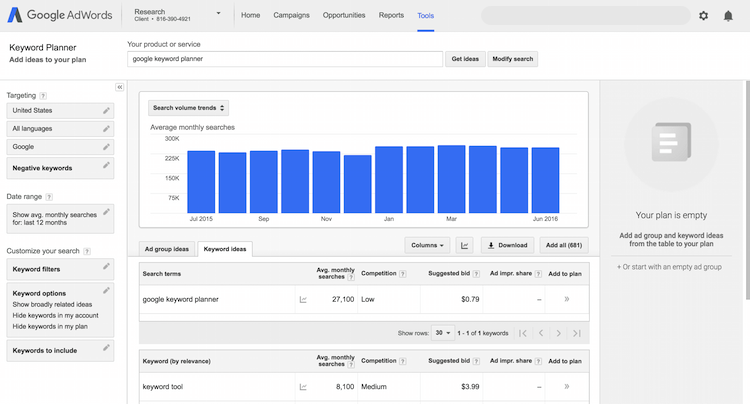Open the Campaigns menu
The height and width of the screenshot is (404, 750).
pyautogui.click(x=291, y=15)
